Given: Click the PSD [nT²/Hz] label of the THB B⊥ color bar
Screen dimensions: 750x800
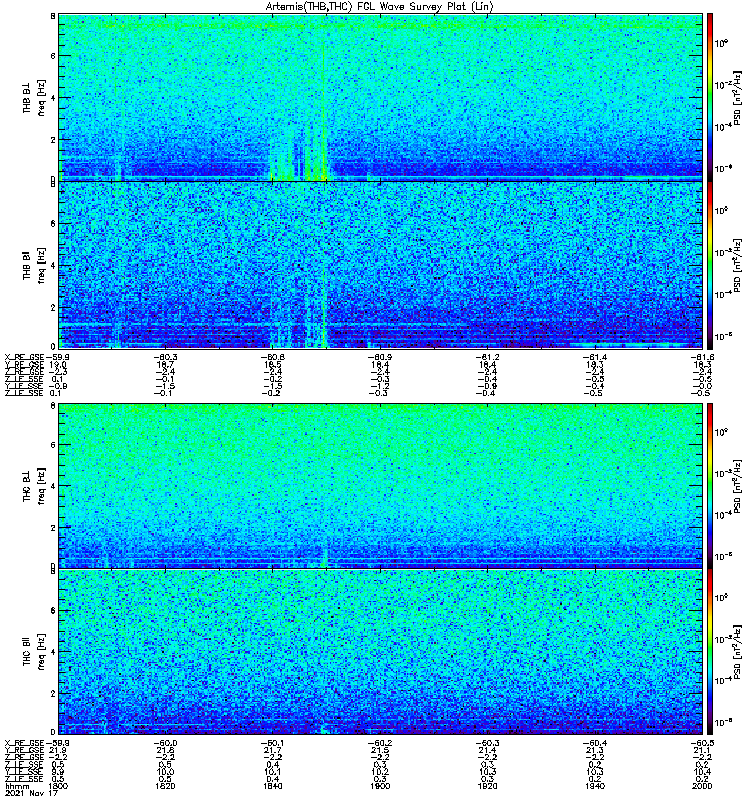Looking at the screenshot, I should [x=737, y=98].
